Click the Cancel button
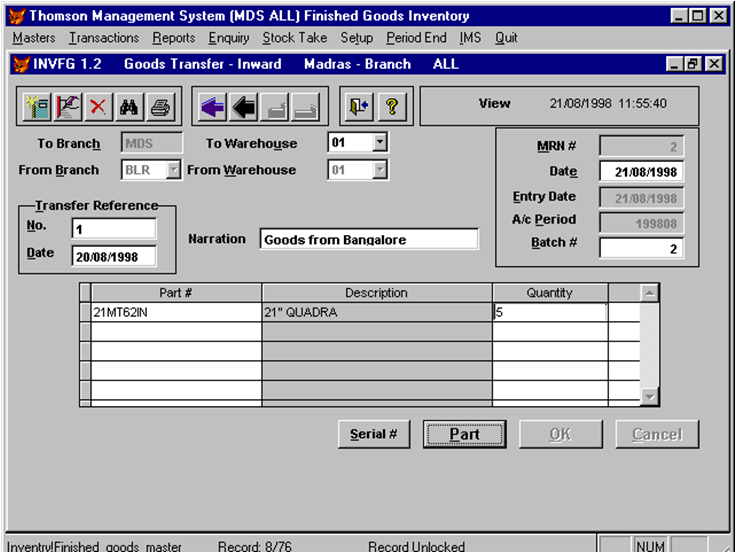 click(x=657, y=434)
